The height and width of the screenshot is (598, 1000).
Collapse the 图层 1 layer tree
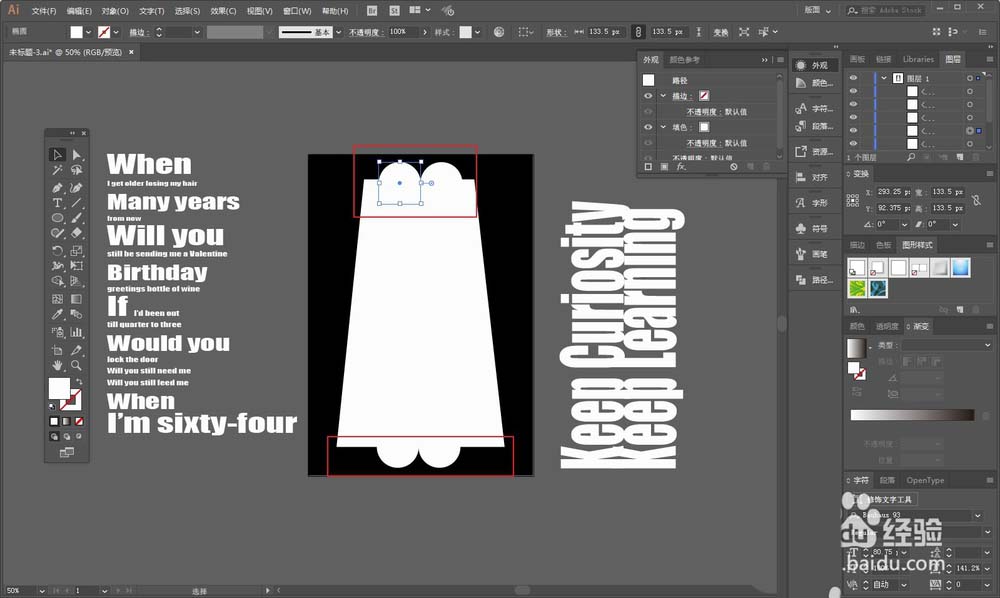pos(884,77)
